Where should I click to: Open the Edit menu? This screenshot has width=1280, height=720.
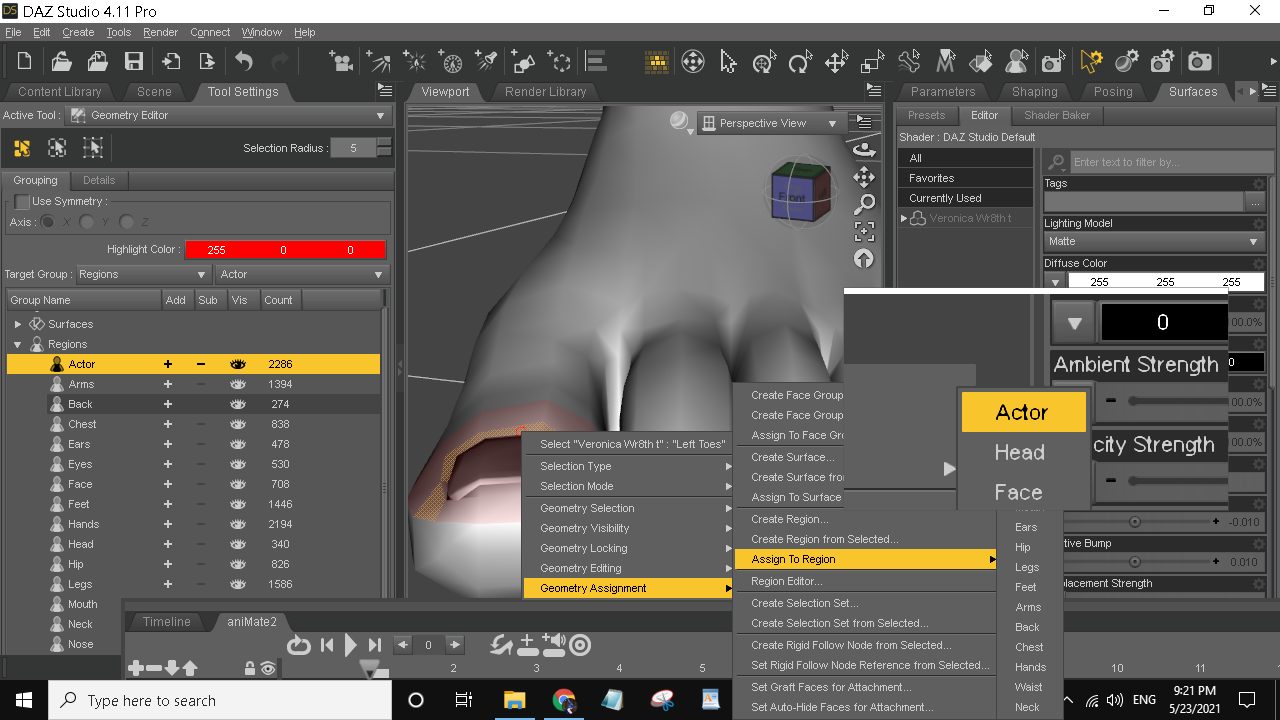click(42, 32)
